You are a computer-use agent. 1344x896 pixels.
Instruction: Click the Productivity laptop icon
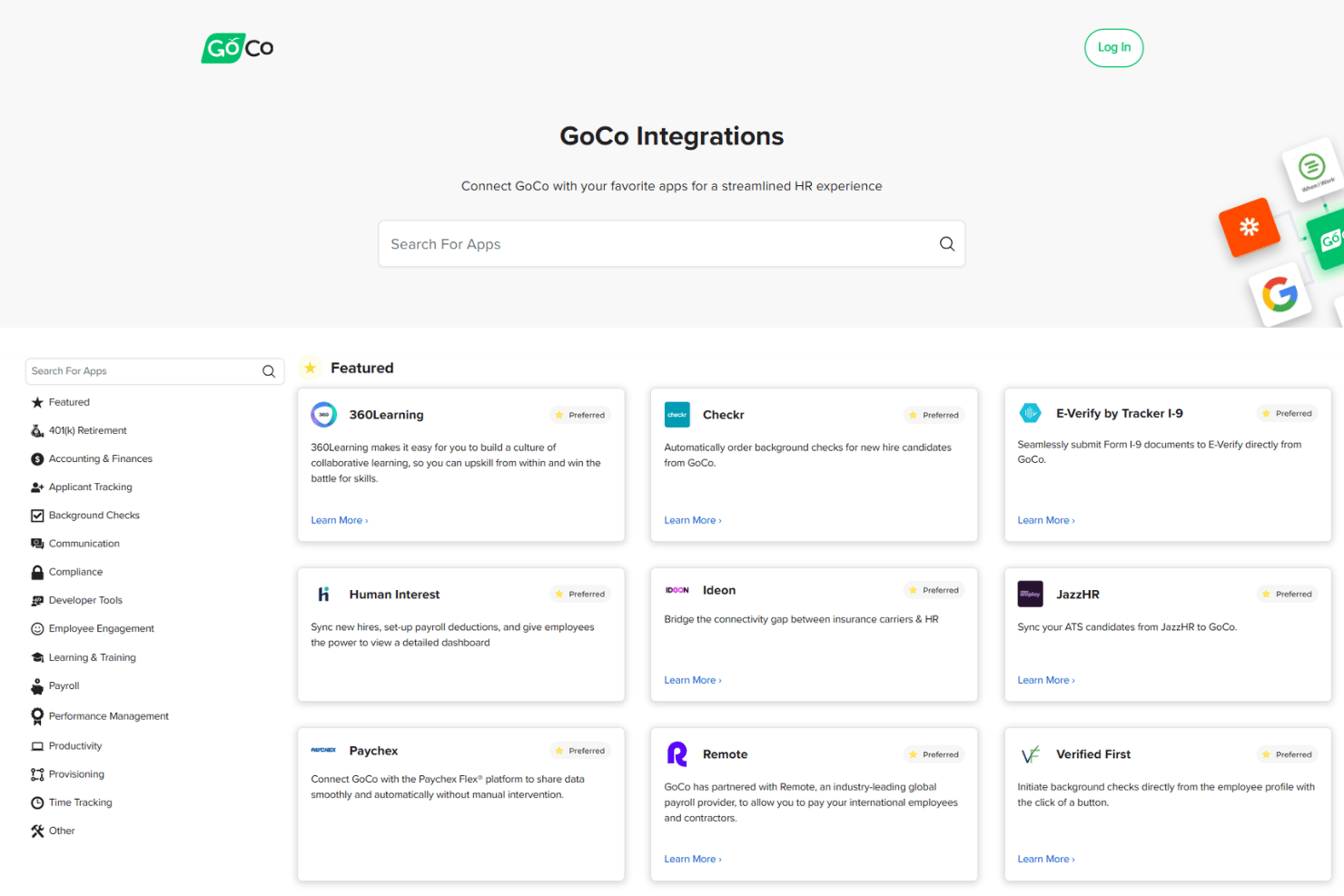pyautogui.click(x=37, y=746)
